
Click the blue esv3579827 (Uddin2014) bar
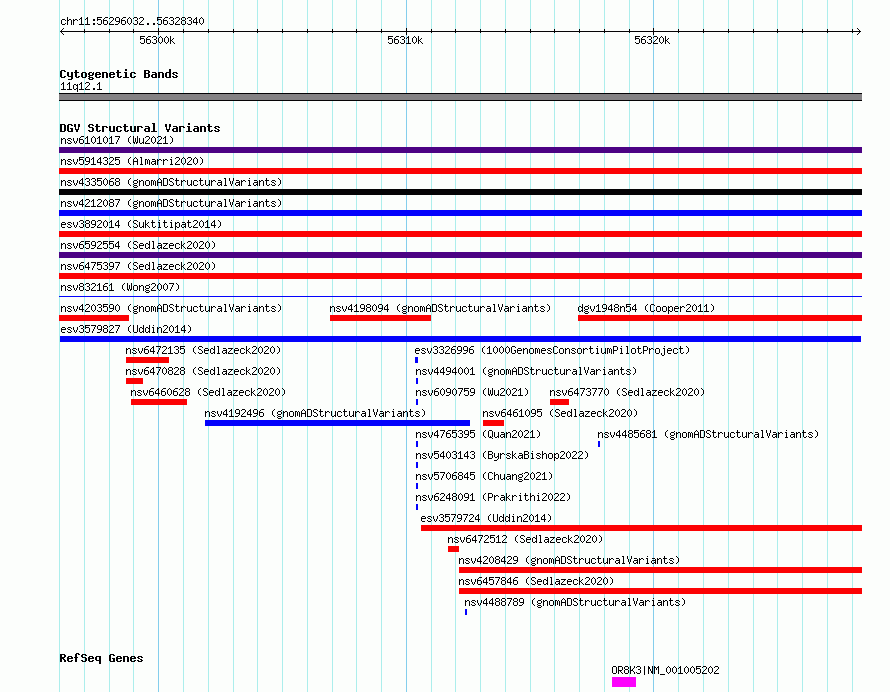[460, 339]
